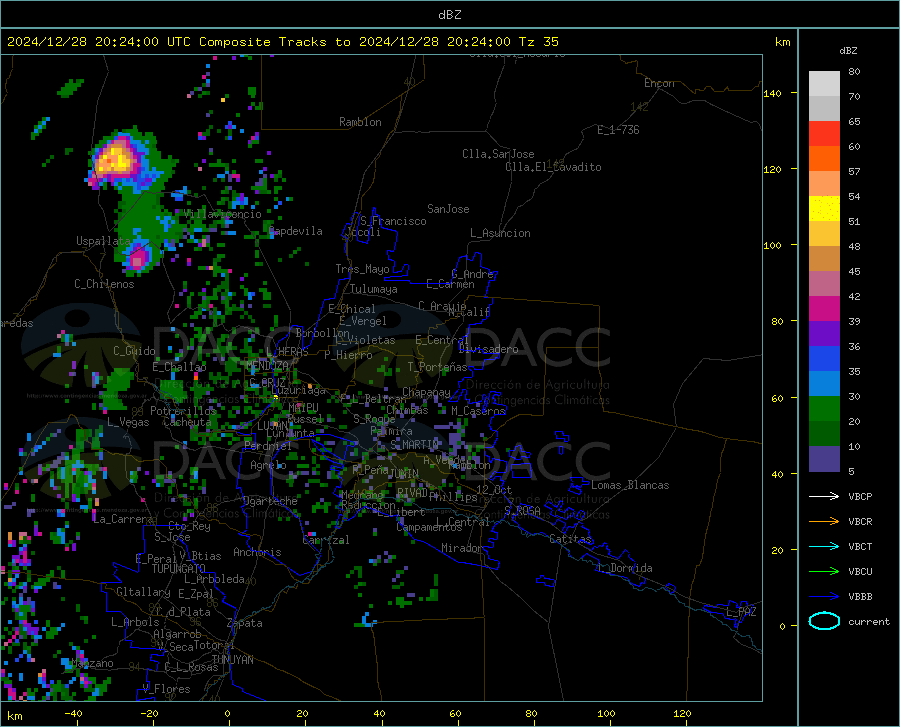Click the Anchoris label
Screen dimensions: 900x727
pos(257,552)
